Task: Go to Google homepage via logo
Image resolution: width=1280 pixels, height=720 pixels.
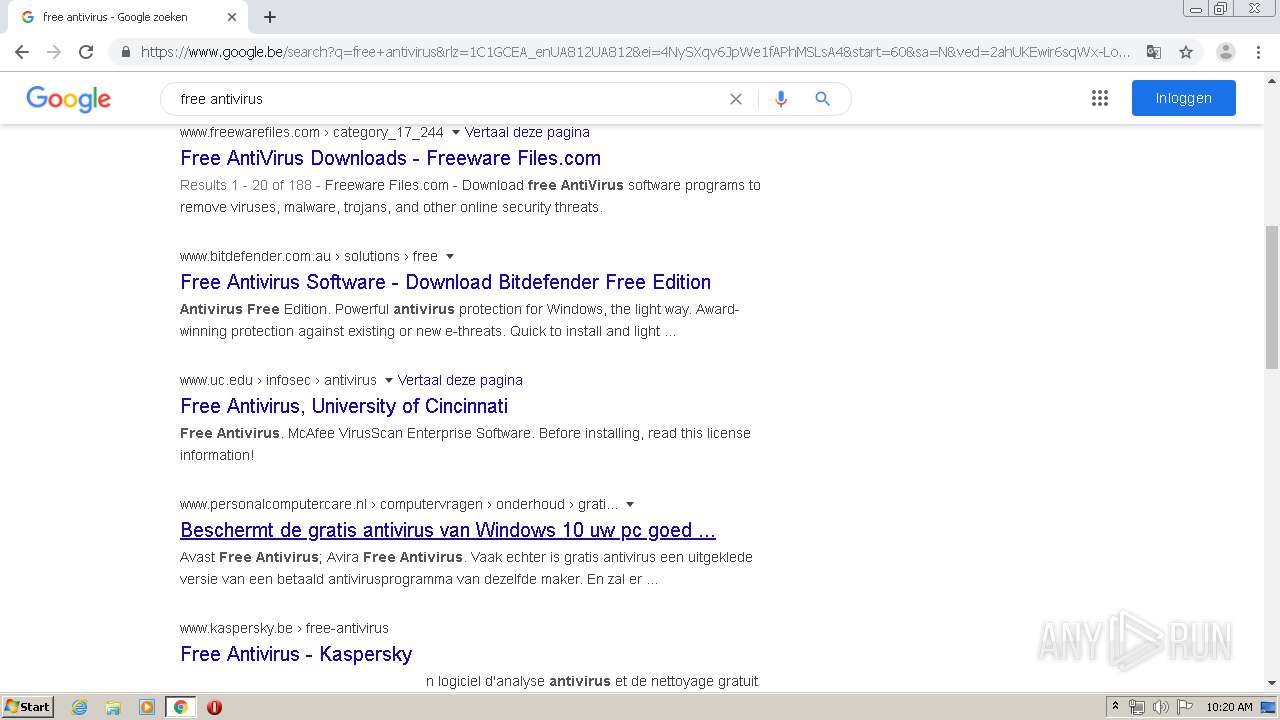Action: coord(68,99)
